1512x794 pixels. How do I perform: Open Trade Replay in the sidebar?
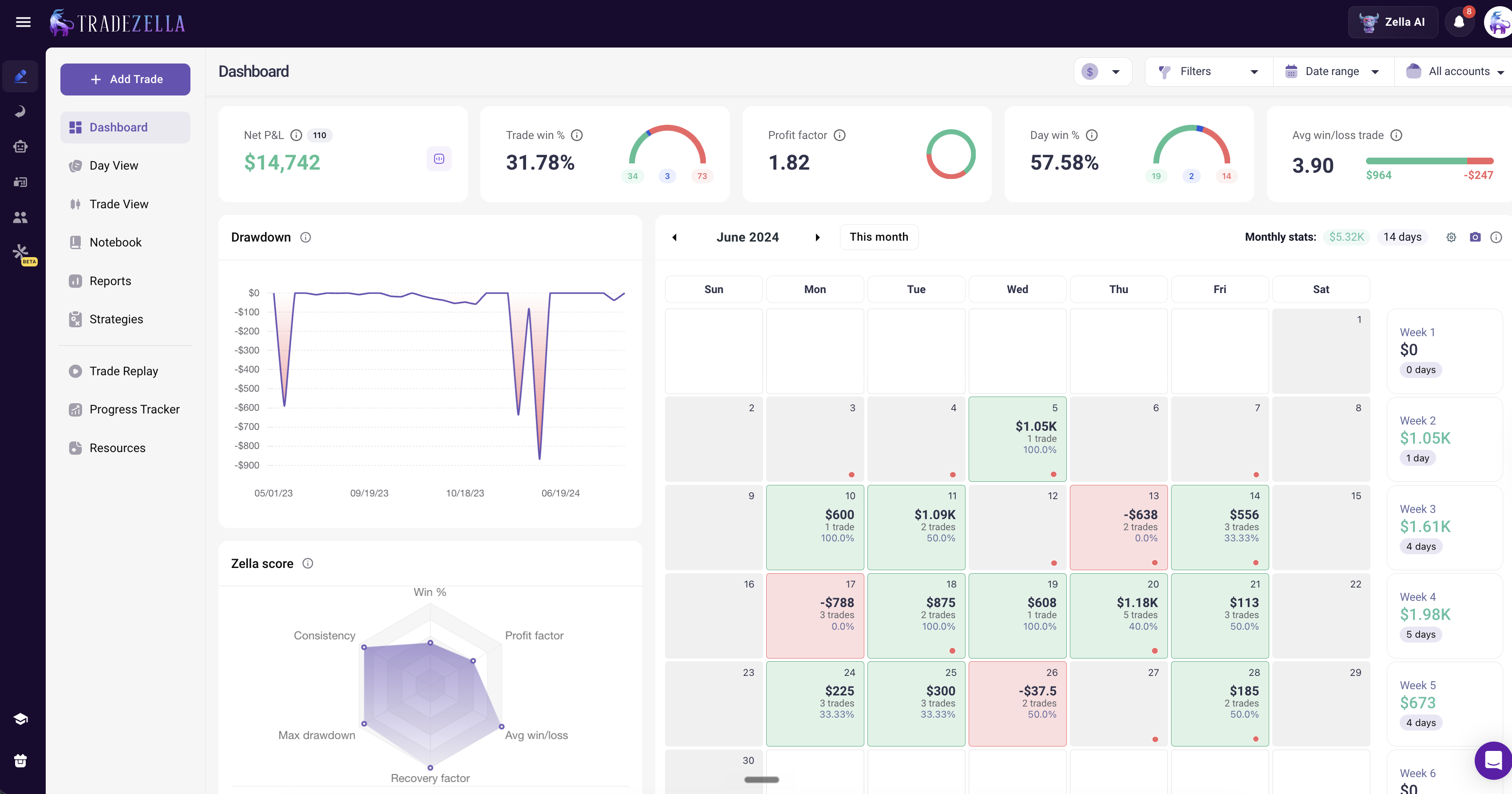click(125, 371)
